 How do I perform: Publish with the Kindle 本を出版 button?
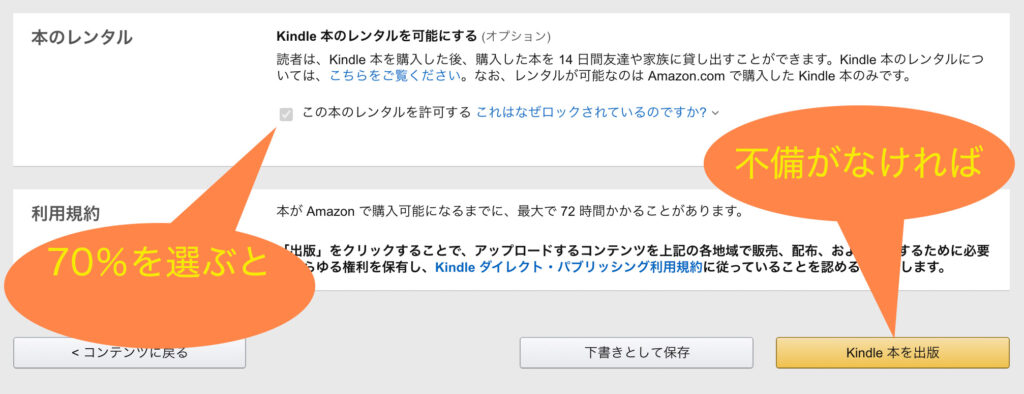(893, 353)
